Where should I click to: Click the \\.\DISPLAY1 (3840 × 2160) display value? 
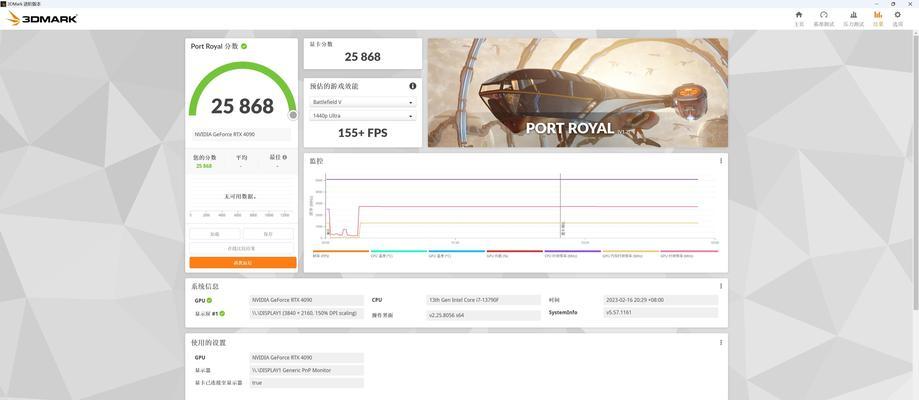(x=306, y=313)
